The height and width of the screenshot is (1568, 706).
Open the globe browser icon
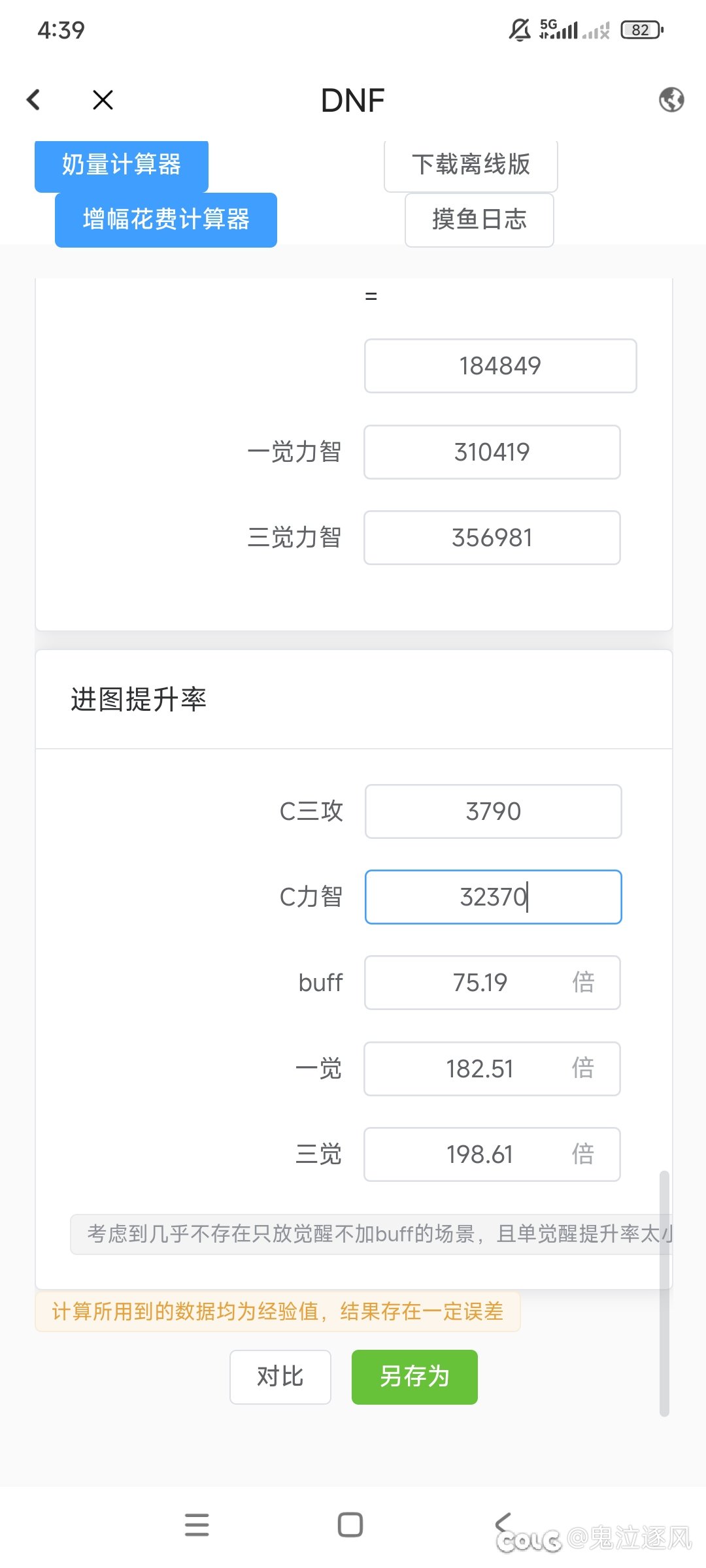(x=671, y=100)
